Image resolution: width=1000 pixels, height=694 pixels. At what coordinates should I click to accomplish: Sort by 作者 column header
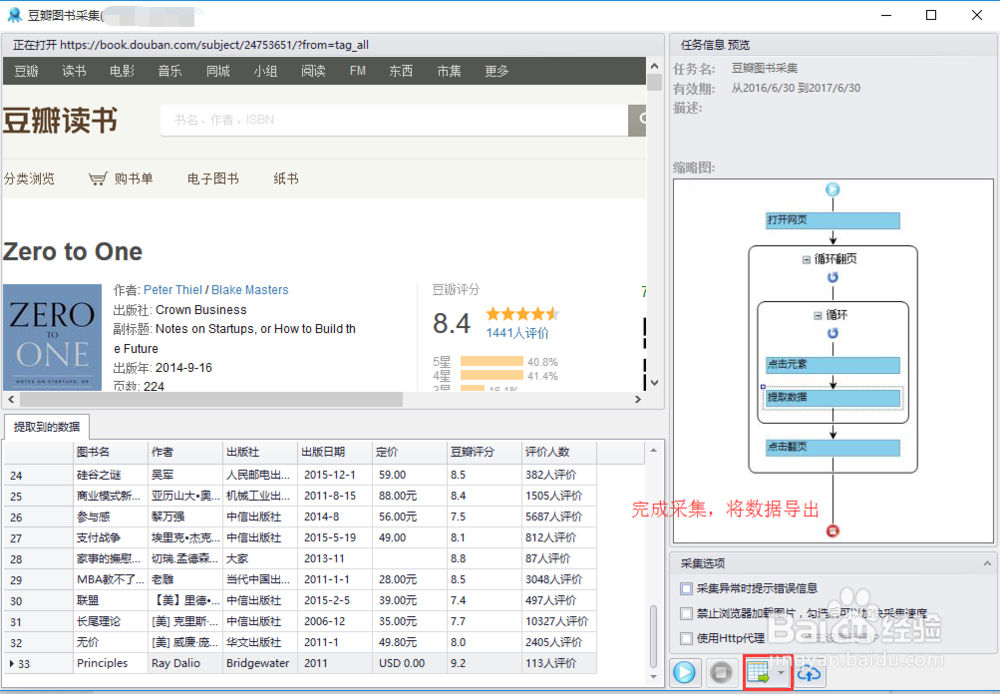(x=186, y=452)
